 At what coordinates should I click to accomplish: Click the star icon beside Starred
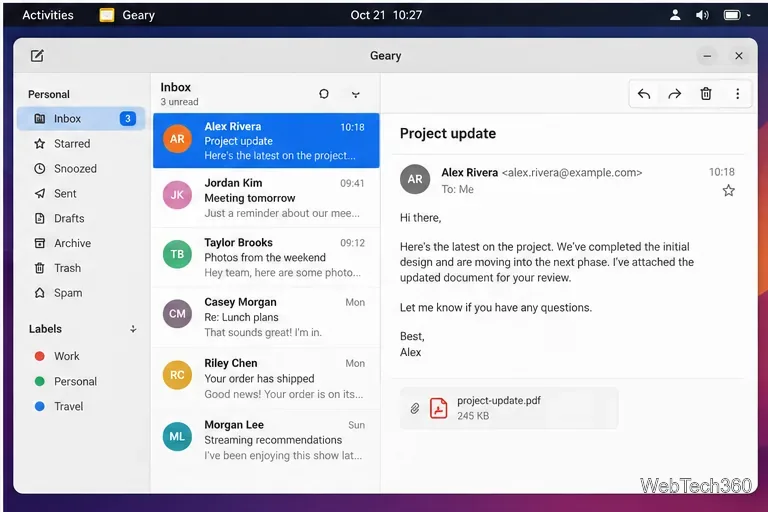tap(40, 144)
